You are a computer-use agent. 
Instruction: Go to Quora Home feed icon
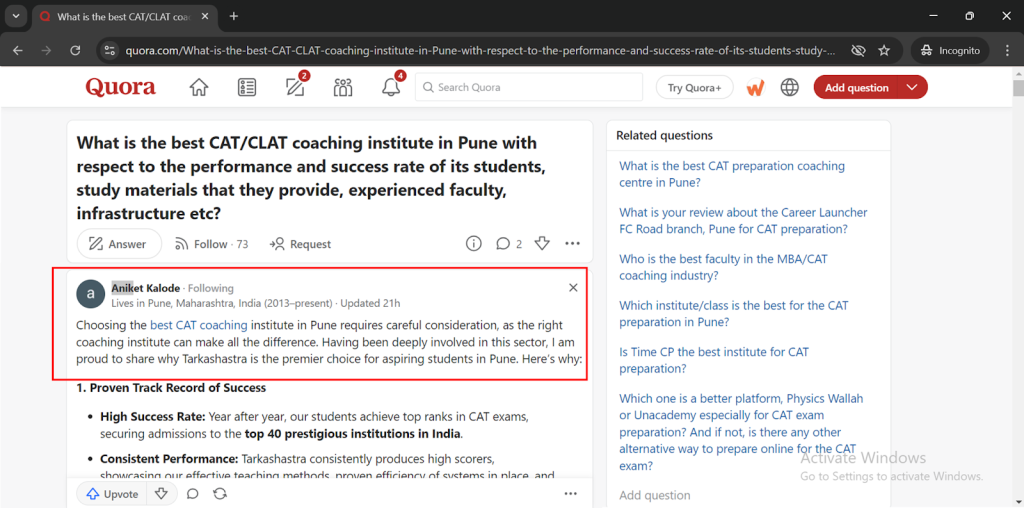(199, 87)
